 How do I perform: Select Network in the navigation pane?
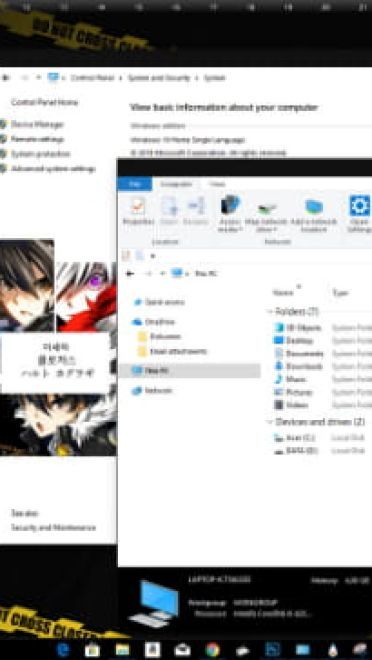152,391
